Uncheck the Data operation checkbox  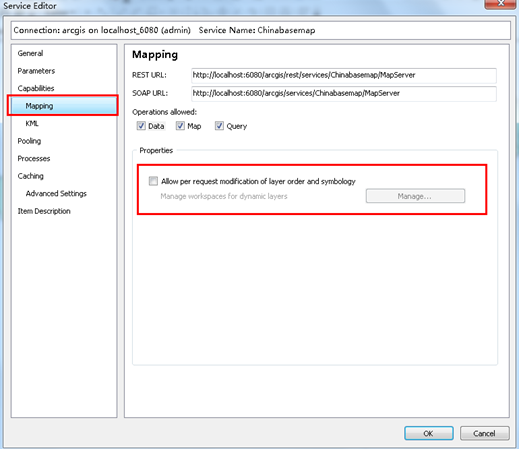click(141, 126)
